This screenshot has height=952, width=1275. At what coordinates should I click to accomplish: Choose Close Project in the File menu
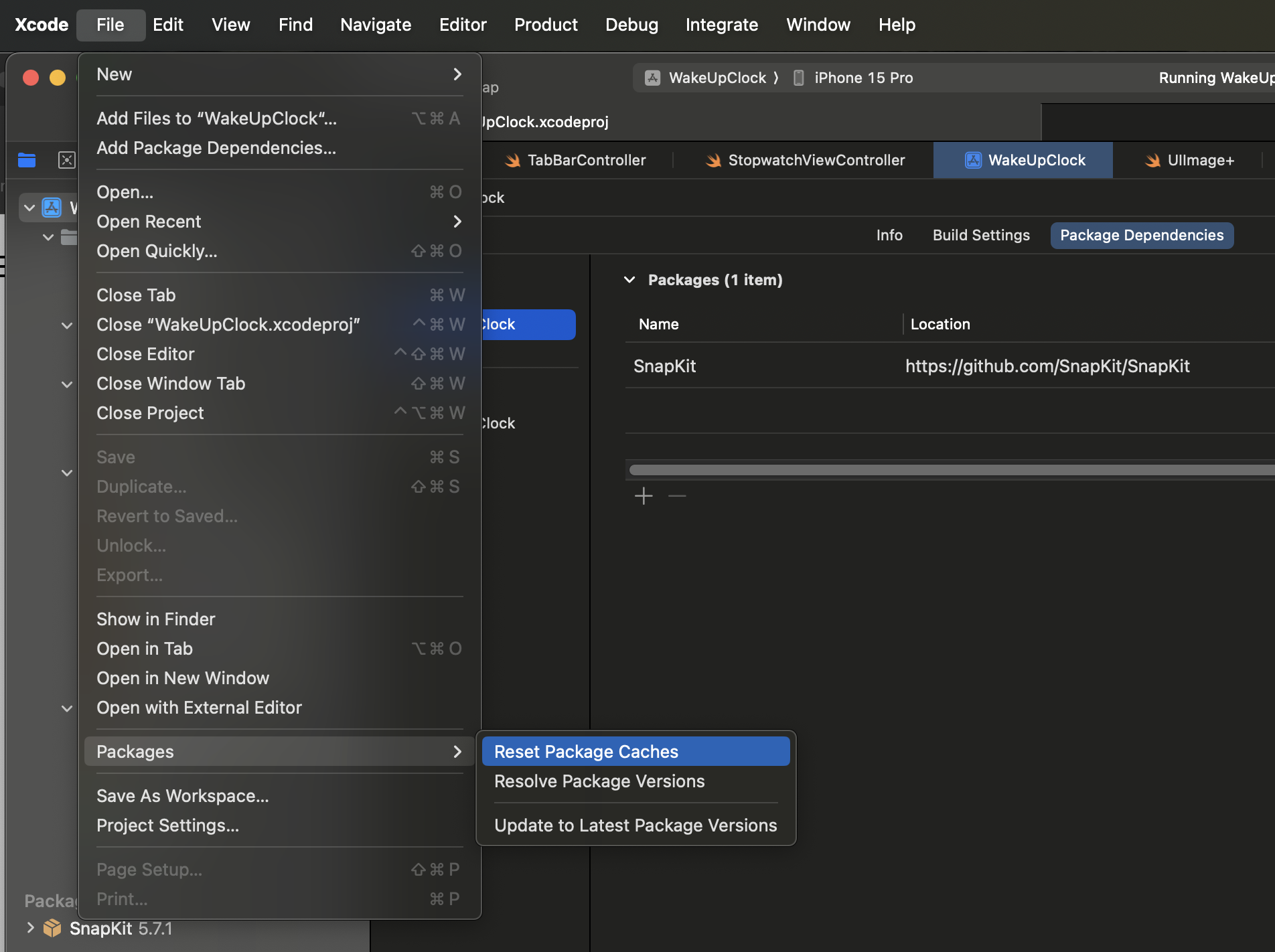[x=280, y=413]
